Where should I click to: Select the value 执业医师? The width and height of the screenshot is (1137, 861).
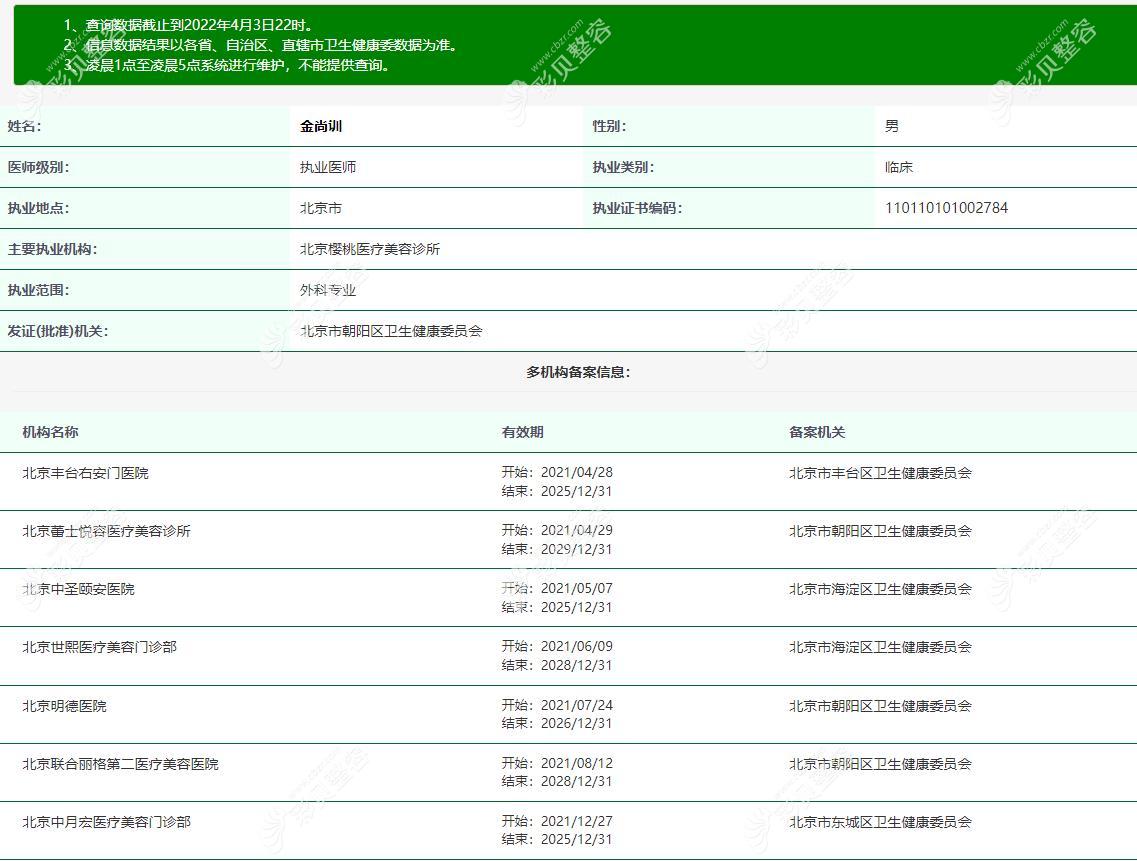pos(328,168)
